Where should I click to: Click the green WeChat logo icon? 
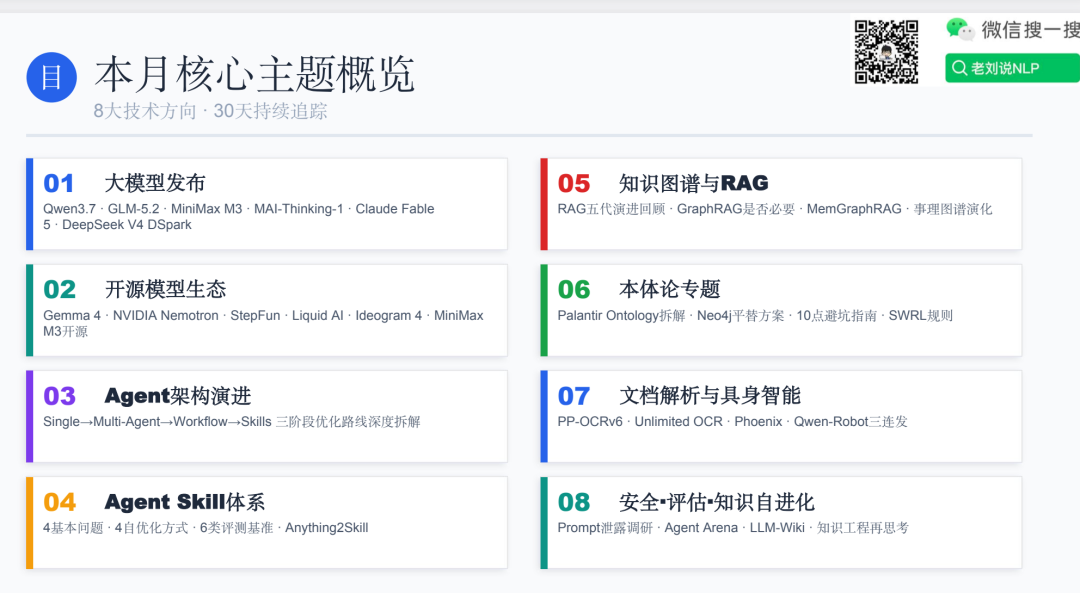point(960,30)
